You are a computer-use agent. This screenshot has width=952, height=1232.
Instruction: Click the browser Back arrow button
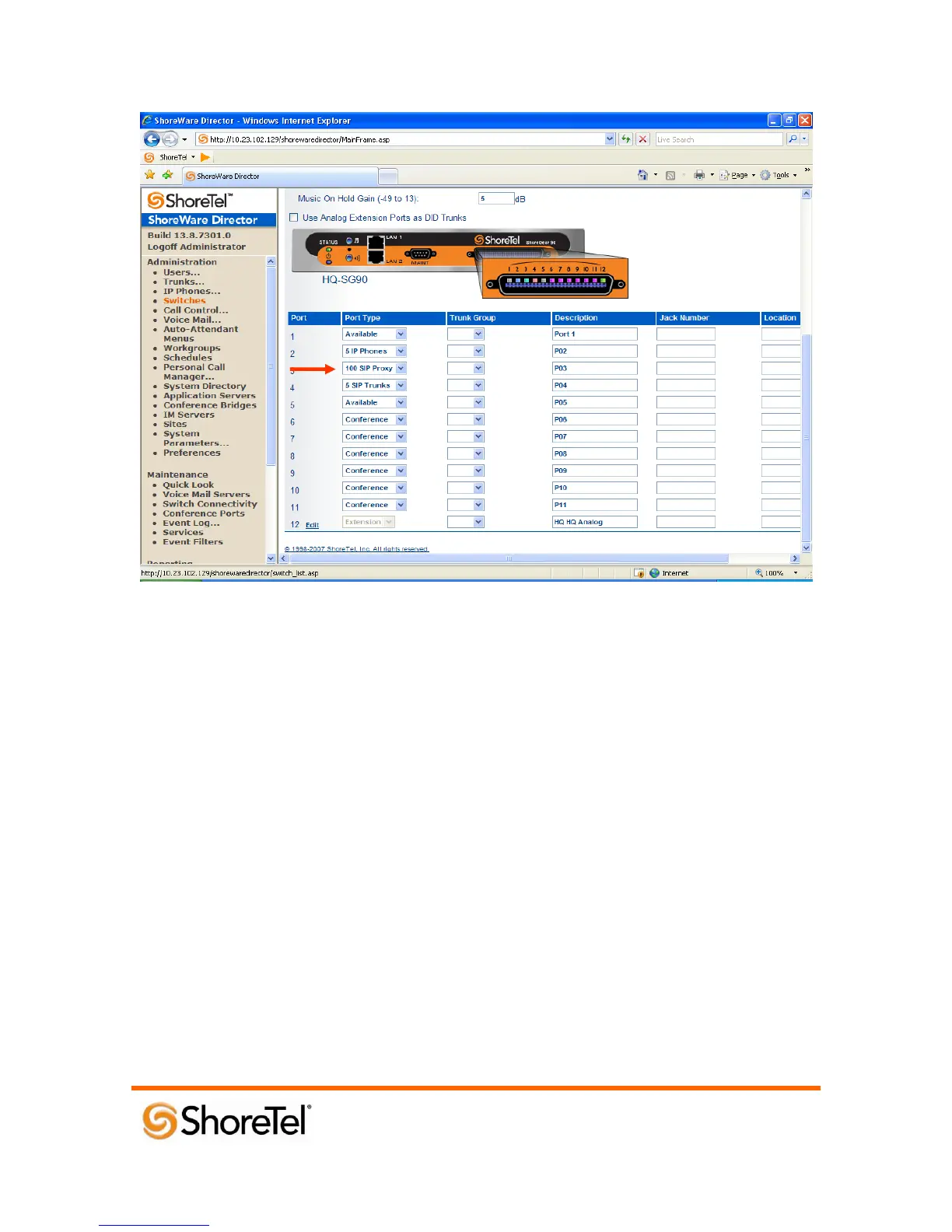click(x=152, y=138)
